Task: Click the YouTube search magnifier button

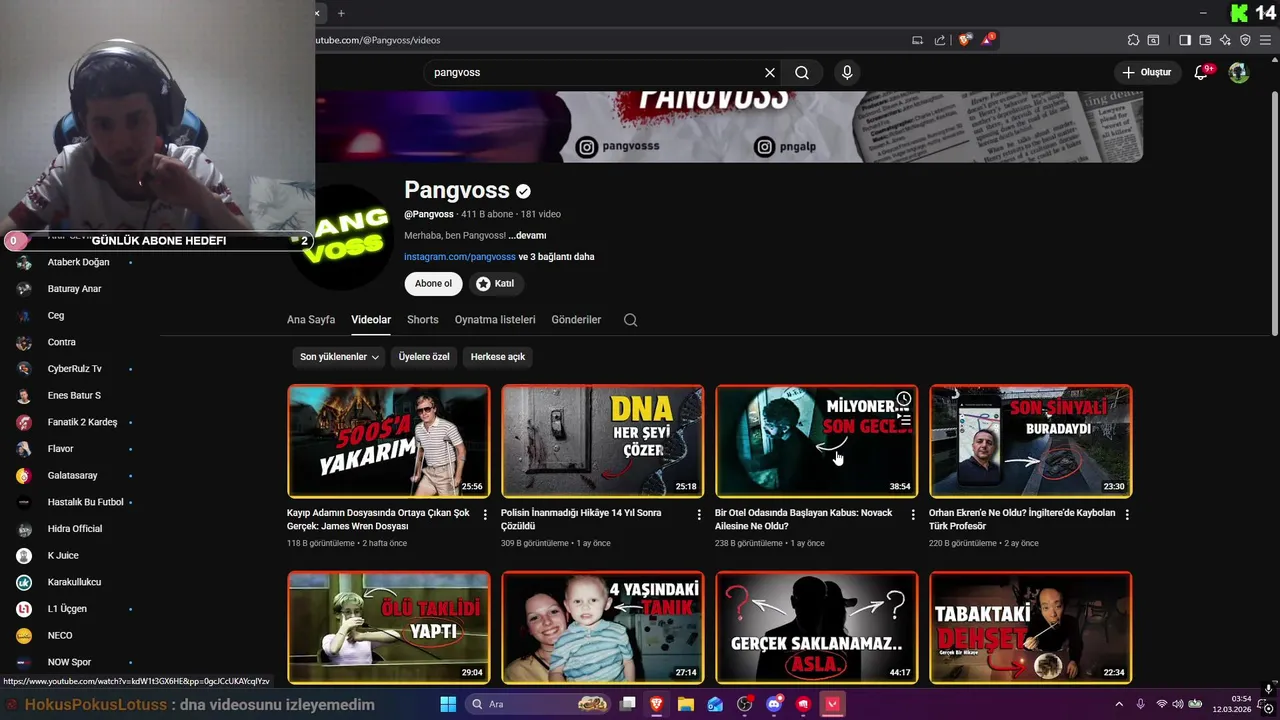Action: (x=802, y=73)
